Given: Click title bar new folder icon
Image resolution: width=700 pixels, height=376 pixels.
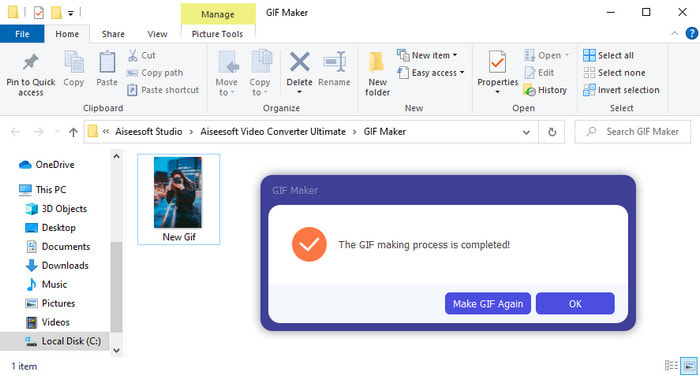Looking at the screenshot, I should [x=56, y=13].
